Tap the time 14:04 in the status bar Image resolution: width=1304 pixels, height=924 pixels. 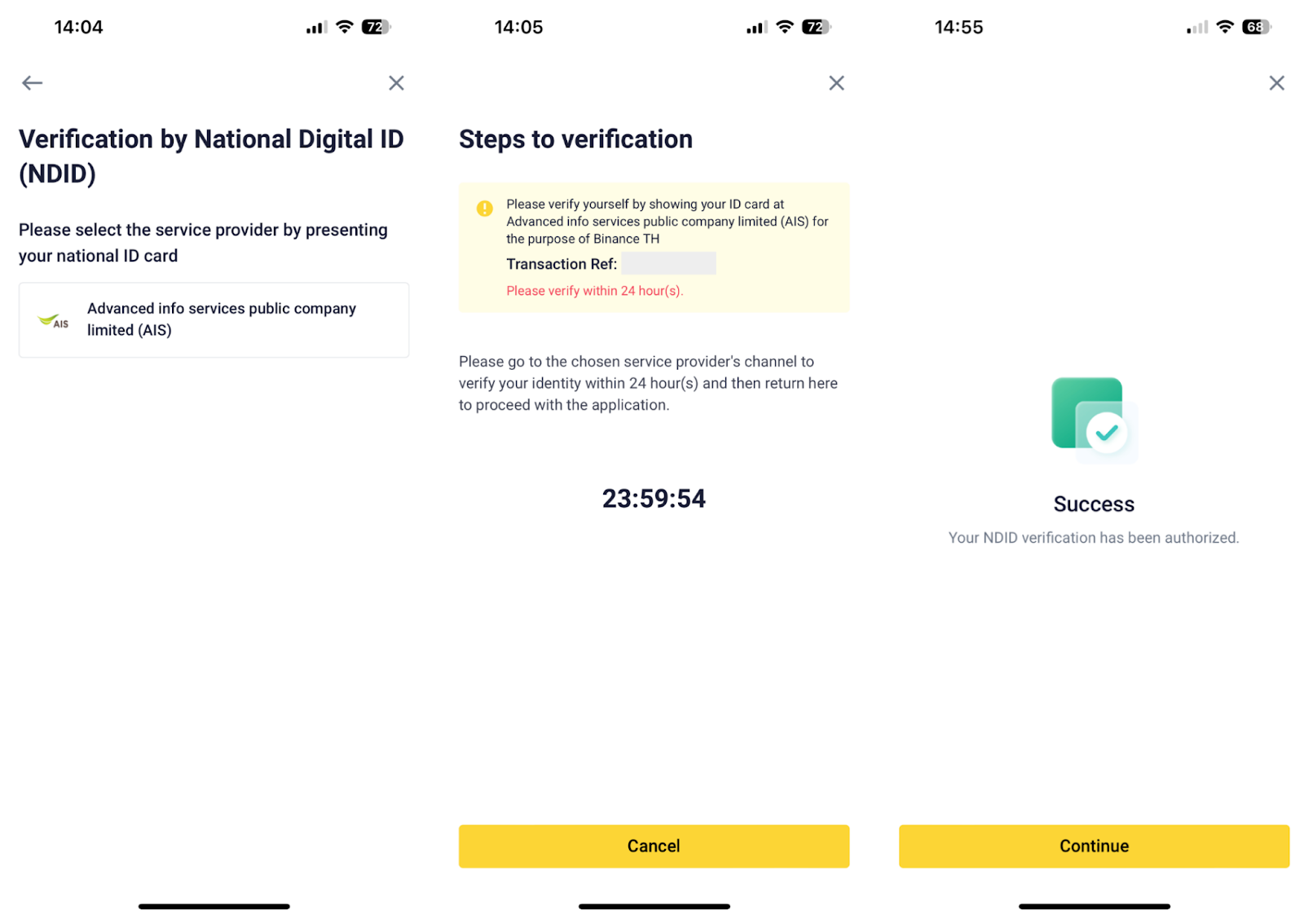click(x=78, y=26)
